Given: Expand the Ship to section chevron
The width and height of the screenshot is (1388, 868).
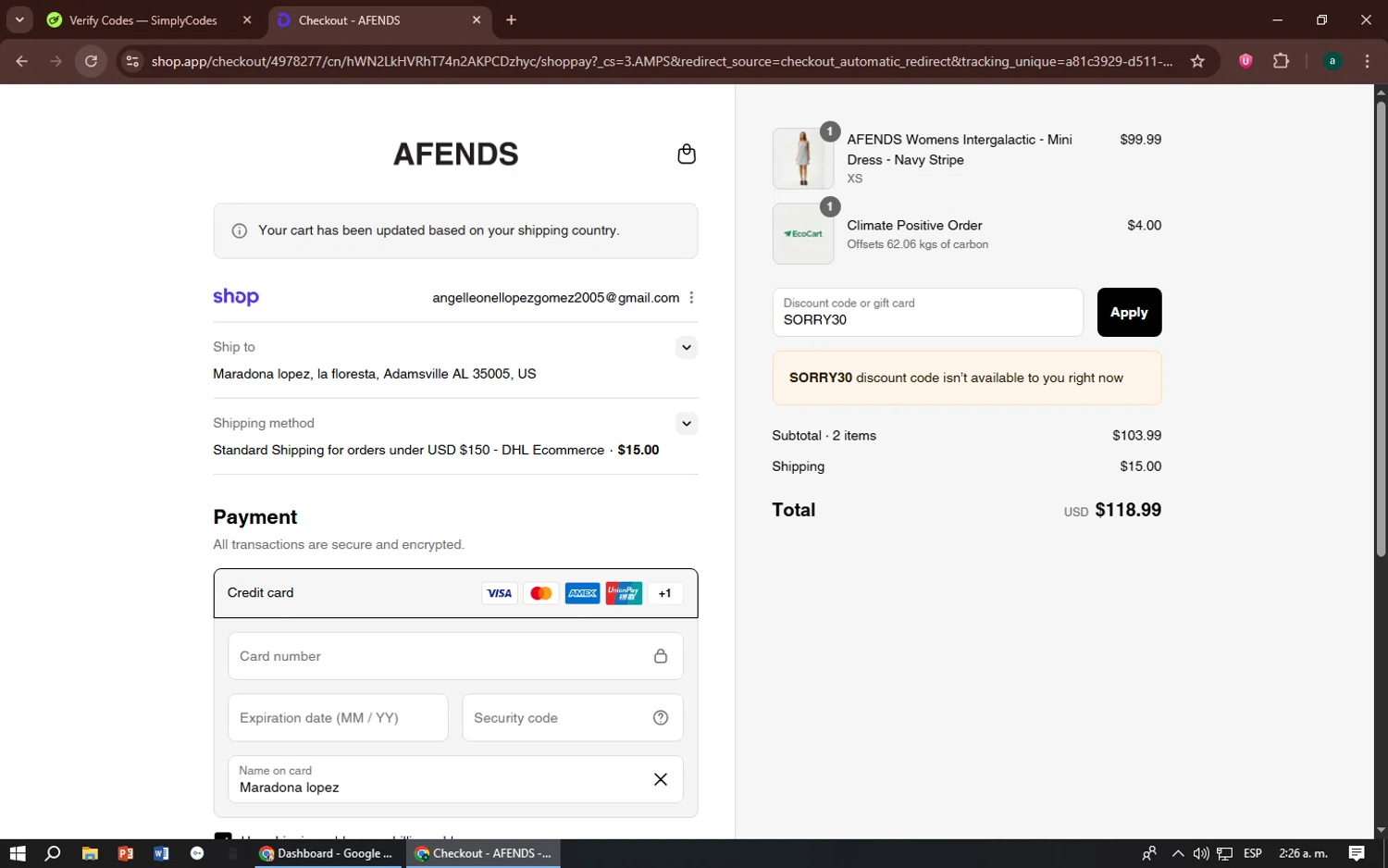Looking at the screenshot, I should [686, 347].
